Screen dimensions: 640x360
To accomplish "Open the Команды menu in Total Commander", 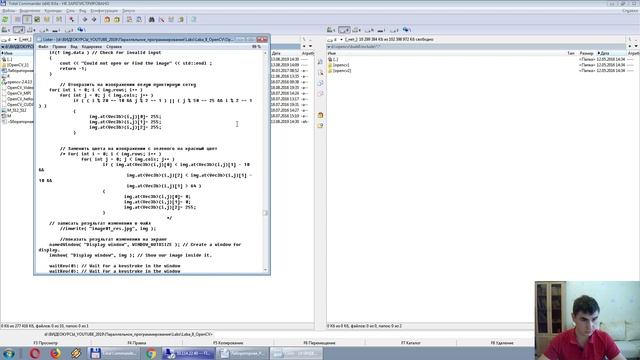I will 53,11.
